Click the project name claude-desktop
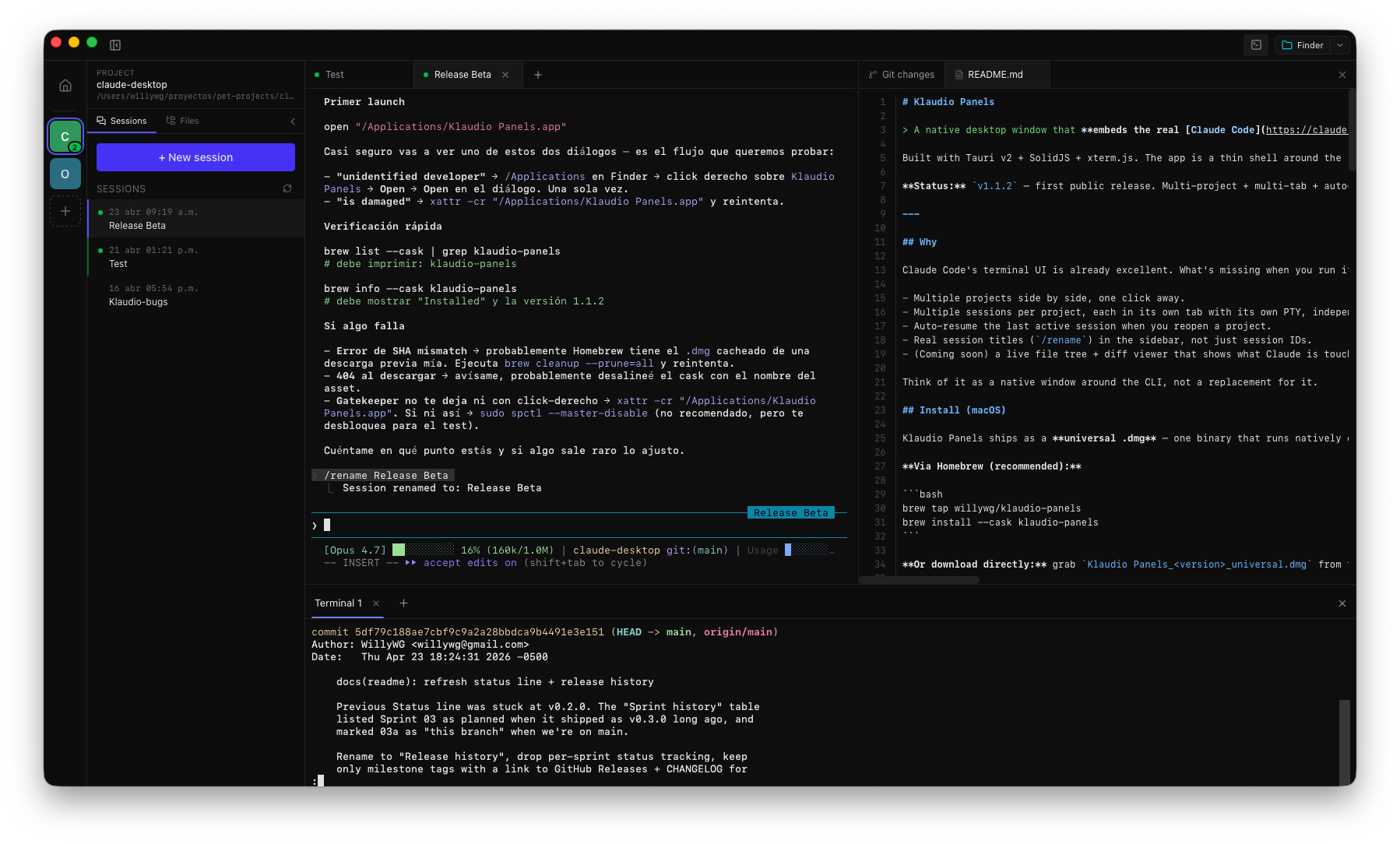1400x844 pixels. [132, 85]
